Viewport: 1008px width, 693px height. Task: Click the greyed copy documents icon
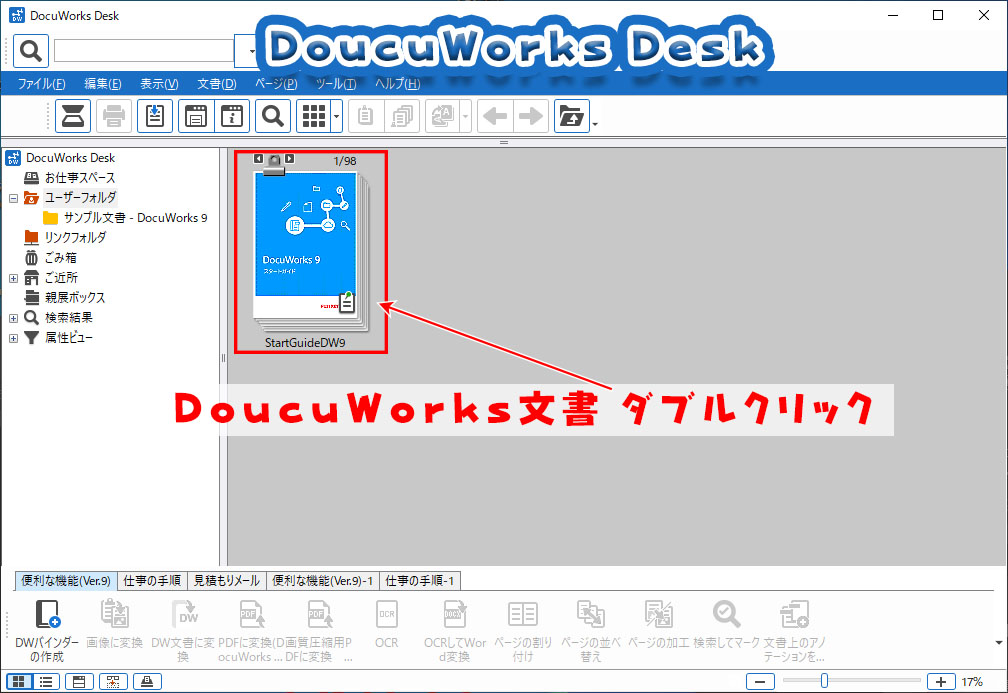[402, 116]
